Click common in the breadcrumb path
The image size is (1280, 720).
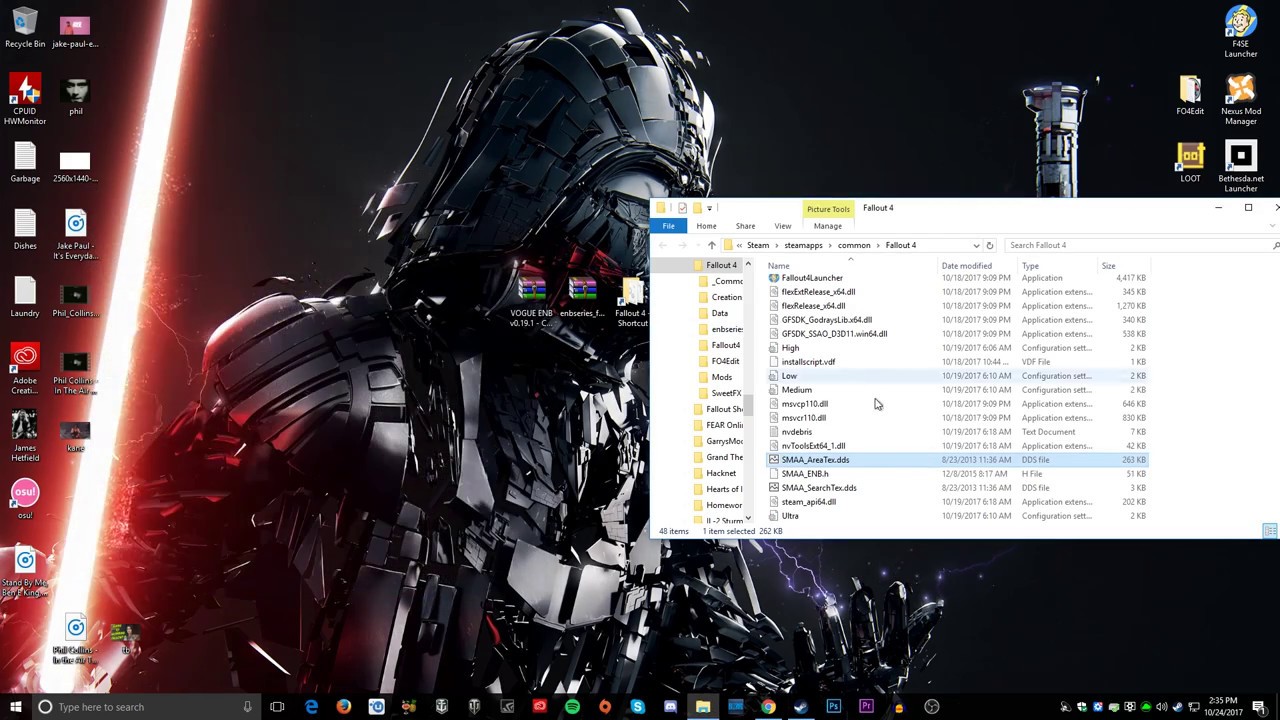[854, 245]
